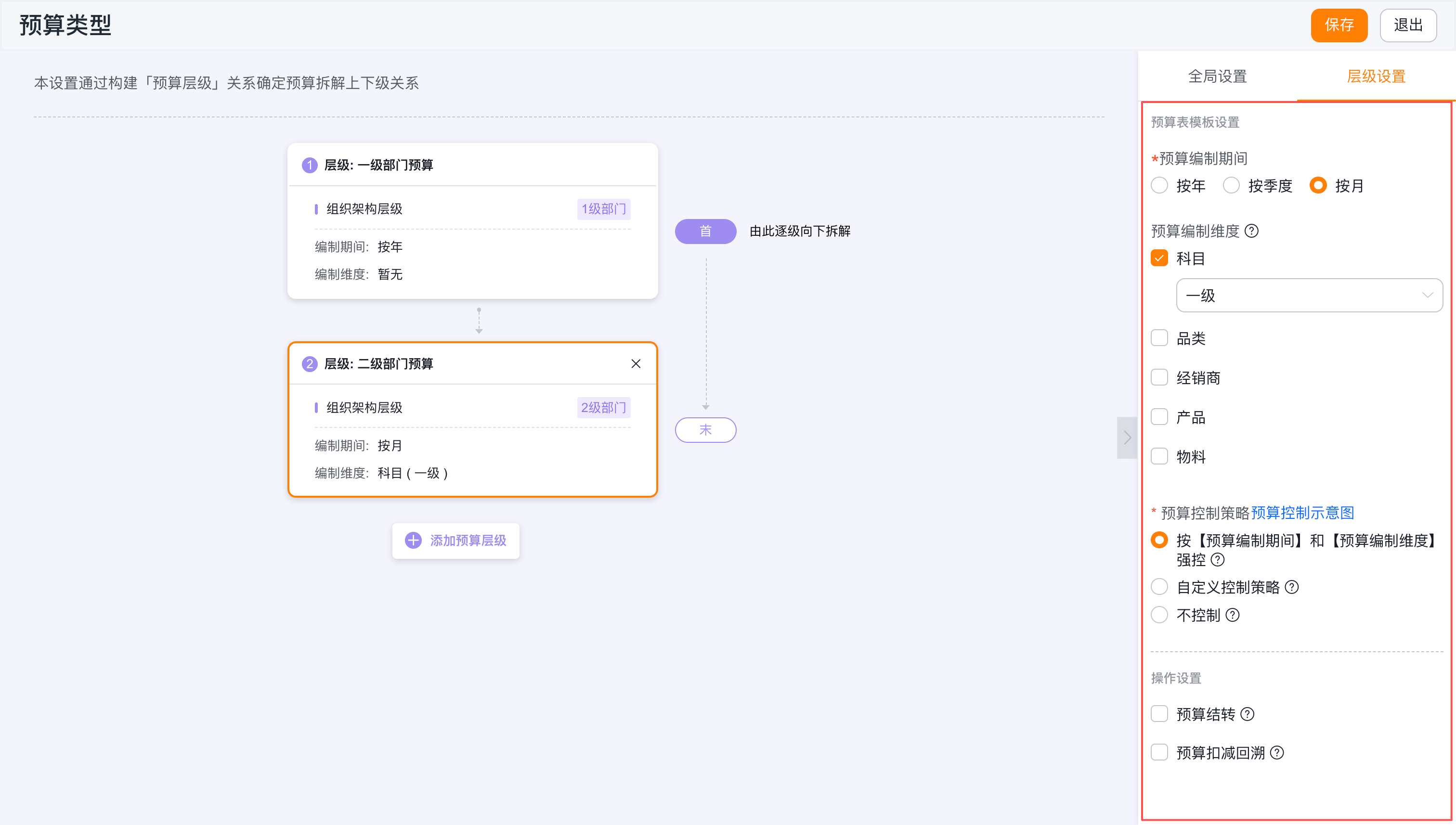Click the 退出 exit button
Viewport: 1456px width, 825px height.
1408,25
